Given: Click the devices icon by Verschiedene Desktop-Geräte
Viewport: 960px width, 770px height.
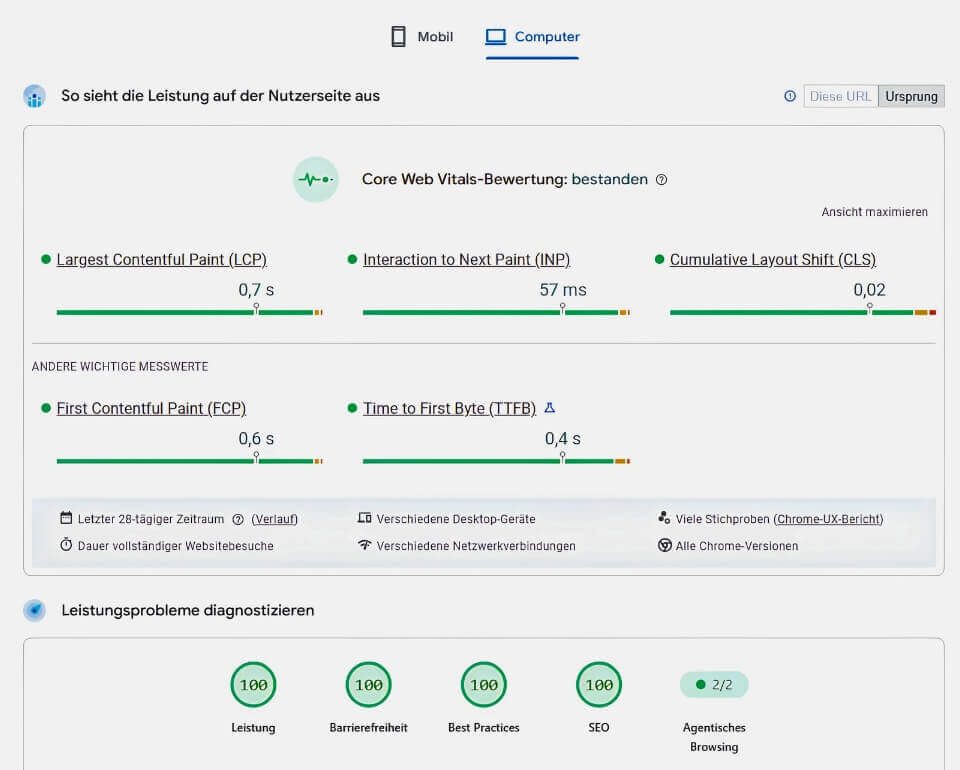Looking at the screenshot, I should click(365, 518).
